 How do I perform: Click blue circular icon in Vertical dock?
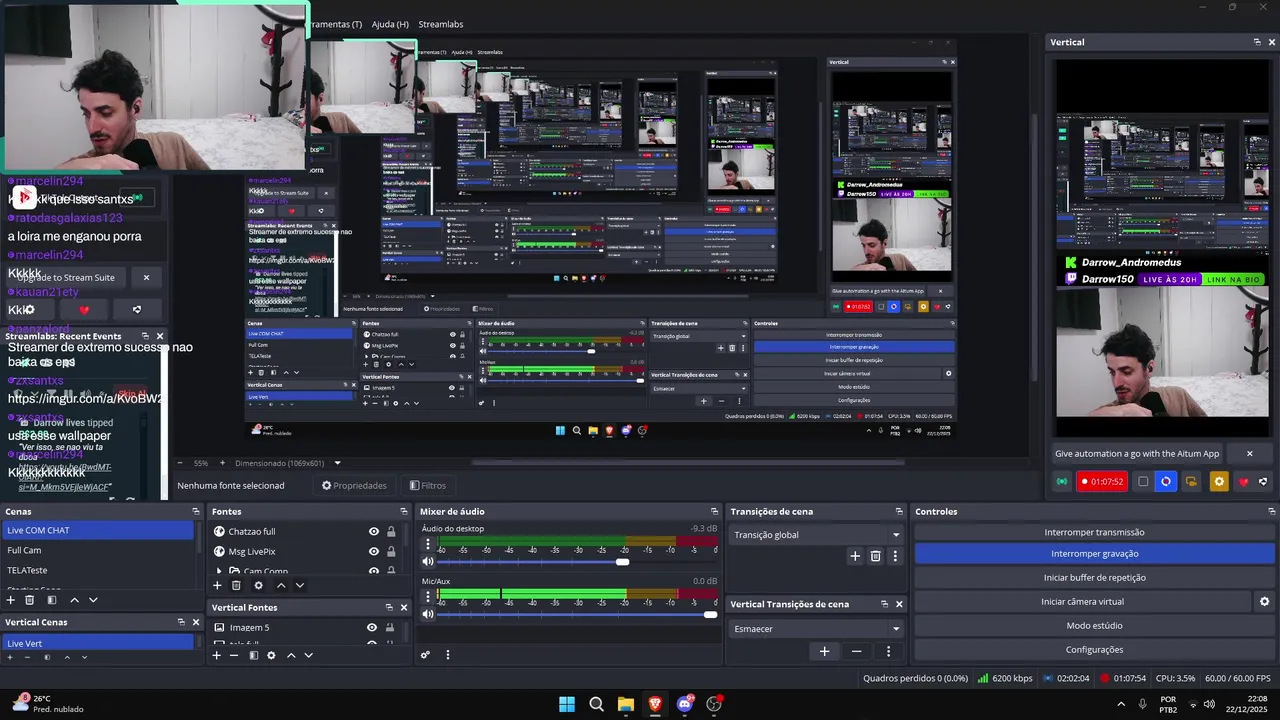(1166, 482)
